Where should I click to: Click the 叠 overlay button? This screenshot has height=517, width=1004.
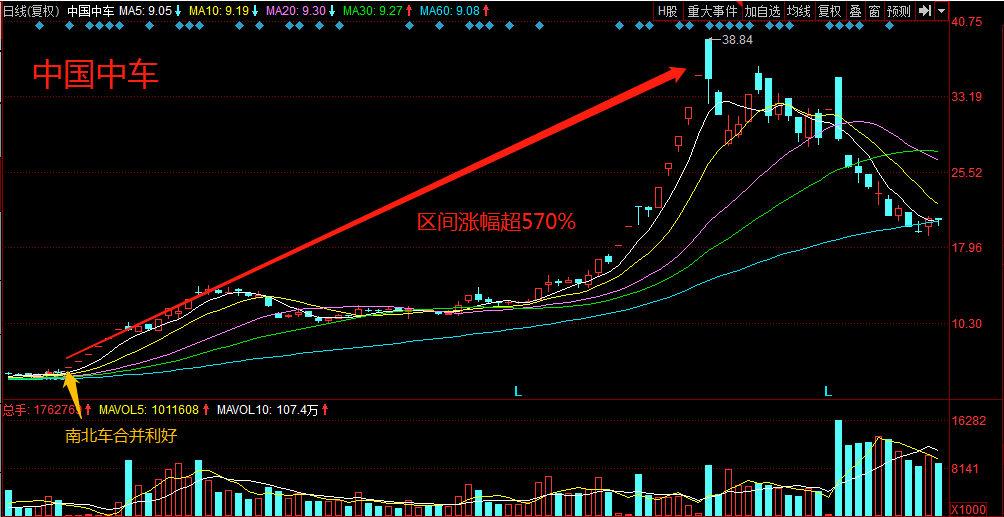pyautogui.click(x=855, y=11)
